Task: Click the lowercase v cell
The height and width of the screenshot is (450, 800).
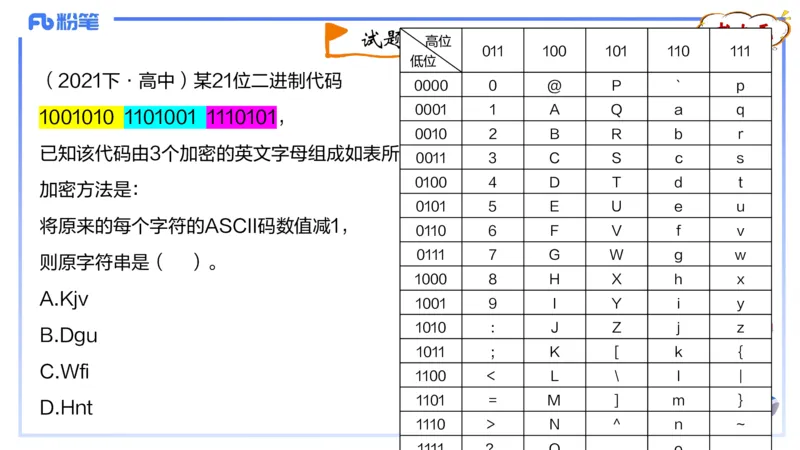Action: [740, 231]
